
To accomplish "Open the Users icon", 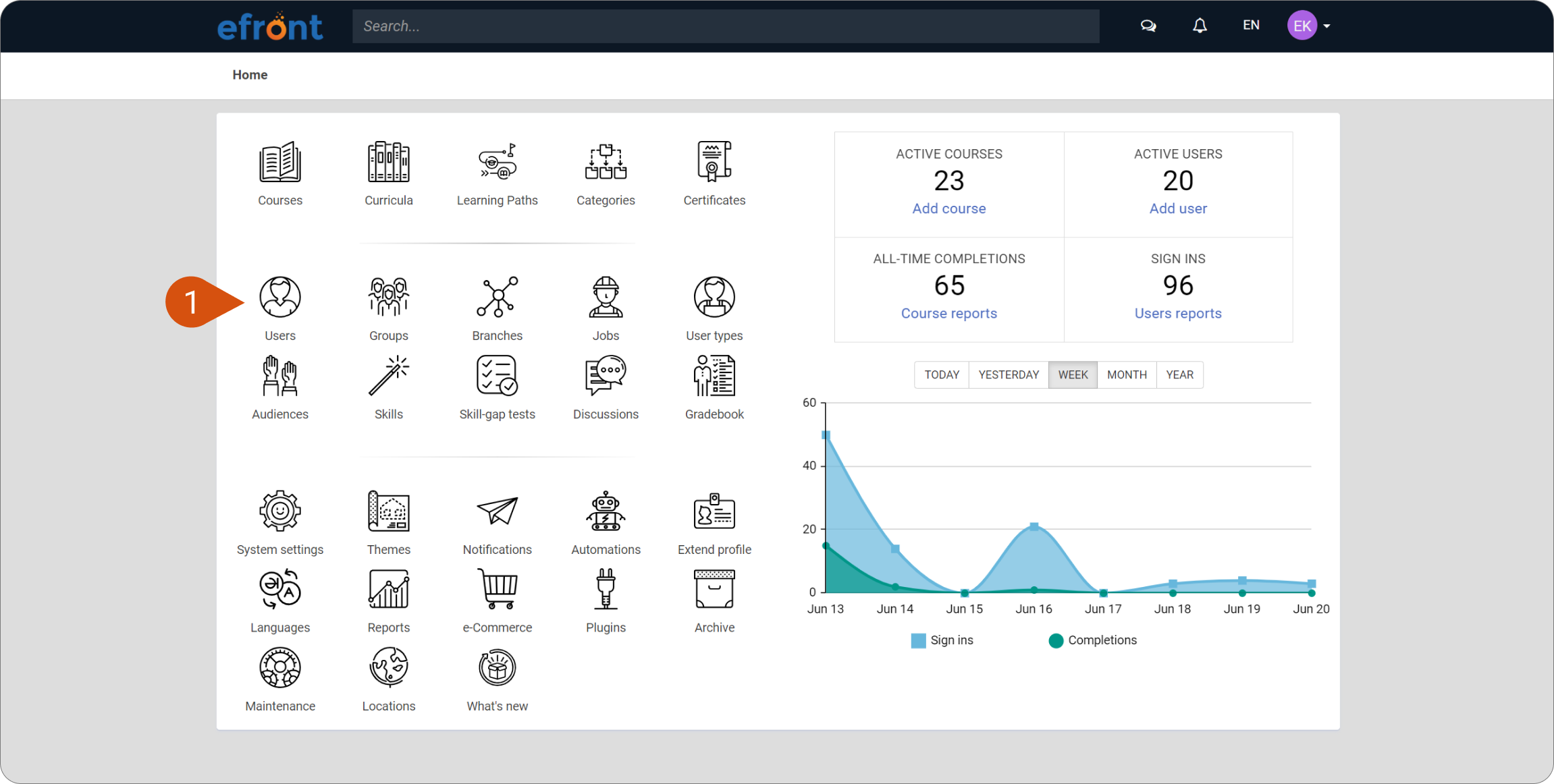I will [280, 297].
